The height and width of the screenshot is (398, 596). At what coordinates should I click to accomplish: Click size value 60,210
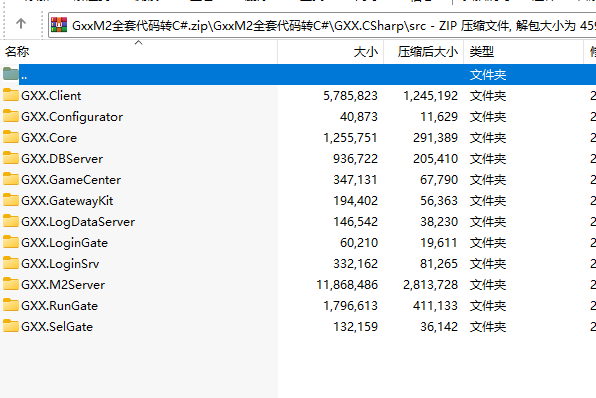pyautogui.click(x=359, y=243)
